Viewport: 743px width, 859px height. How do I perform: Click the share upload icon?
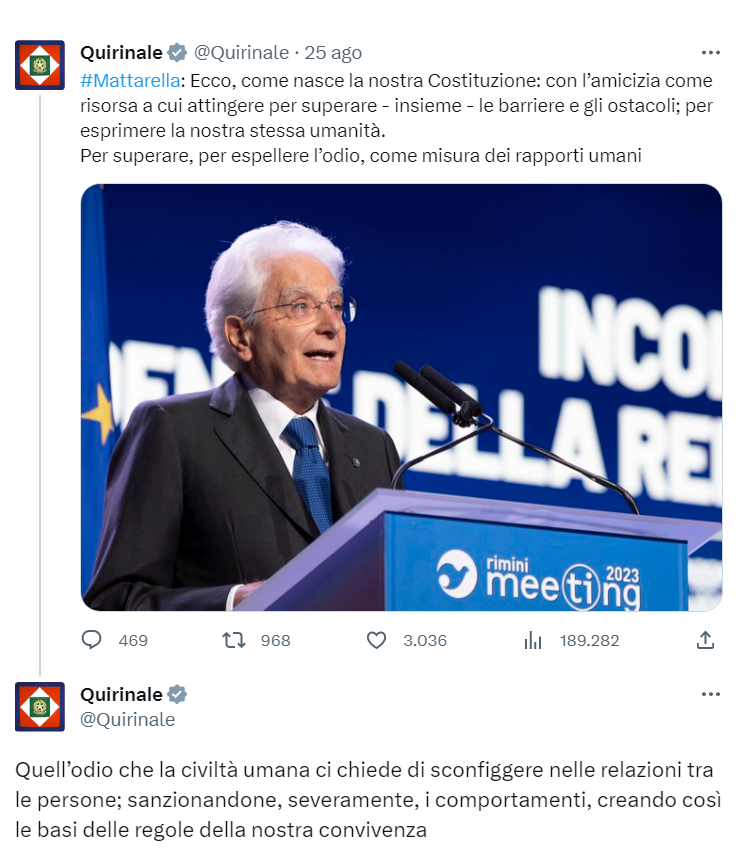tap(705, 640)
